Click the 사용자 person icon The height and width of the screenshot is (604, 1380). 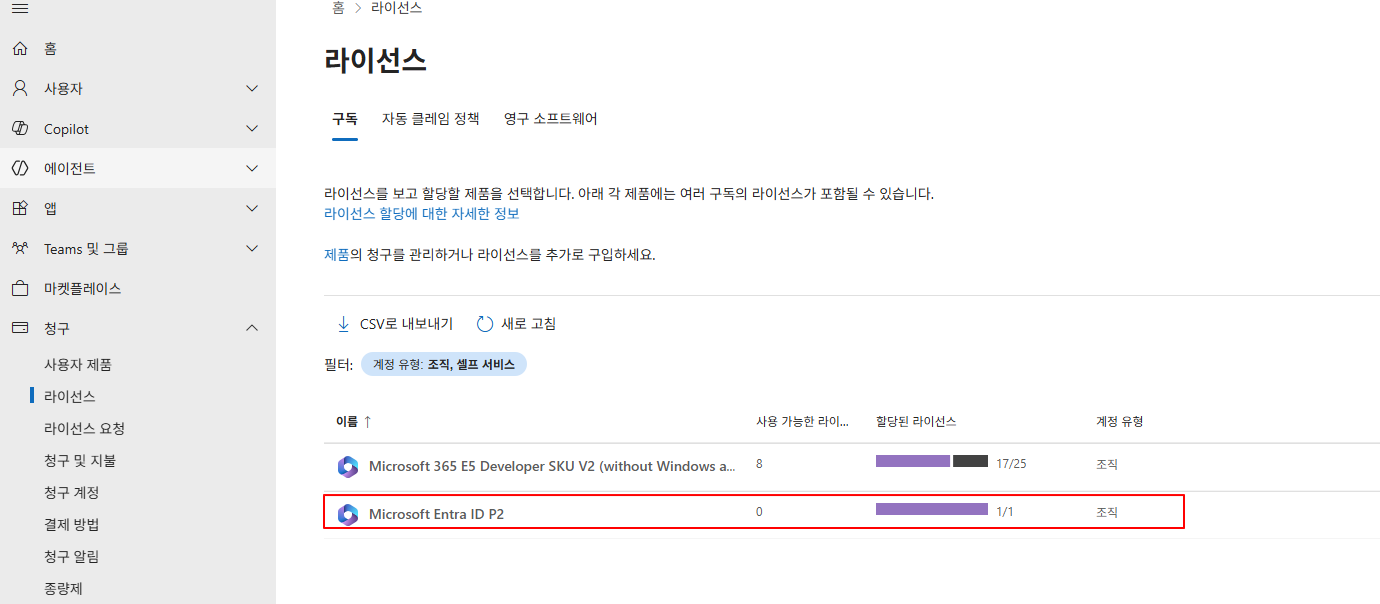[x=20, y=89]
